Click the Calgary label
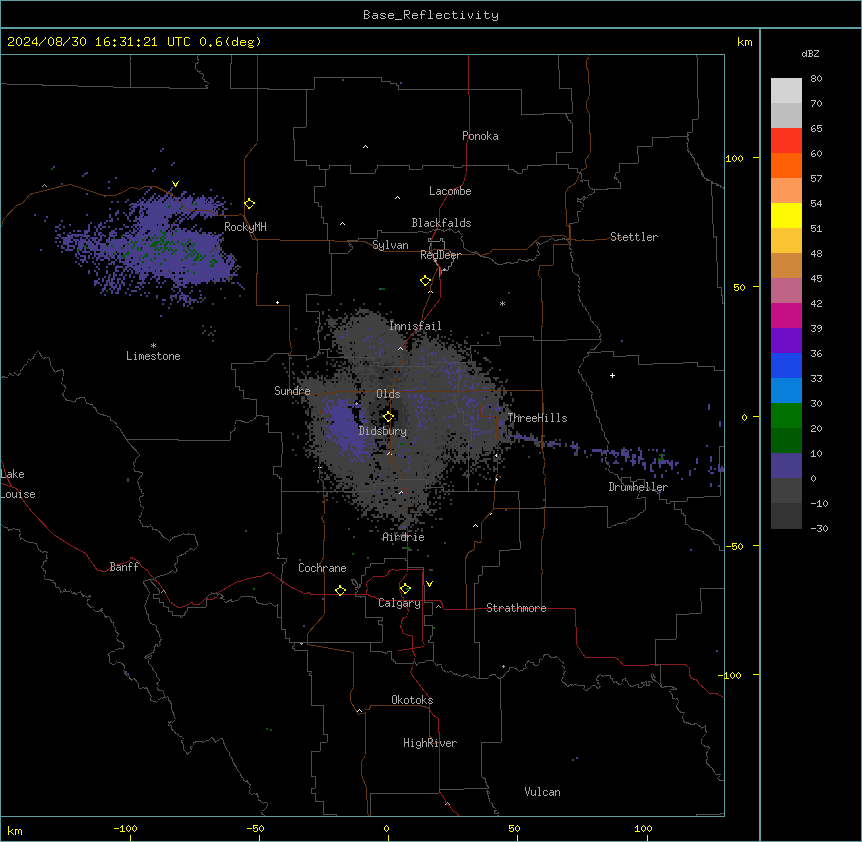862x842 pixels. (400, 603)
